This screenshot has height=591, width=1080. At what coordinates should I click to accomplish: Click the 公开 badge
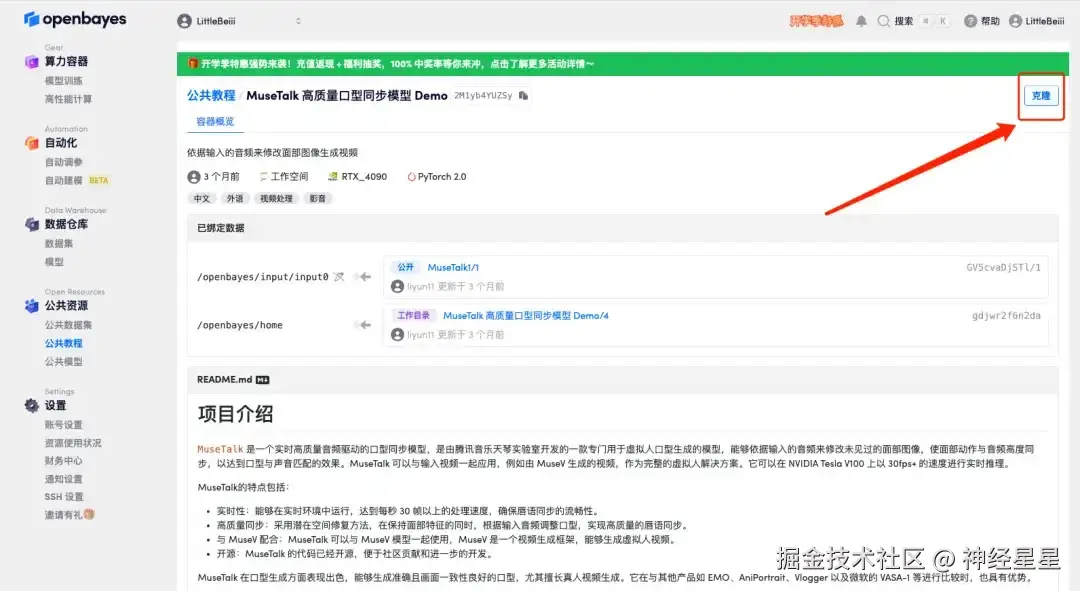406,267
